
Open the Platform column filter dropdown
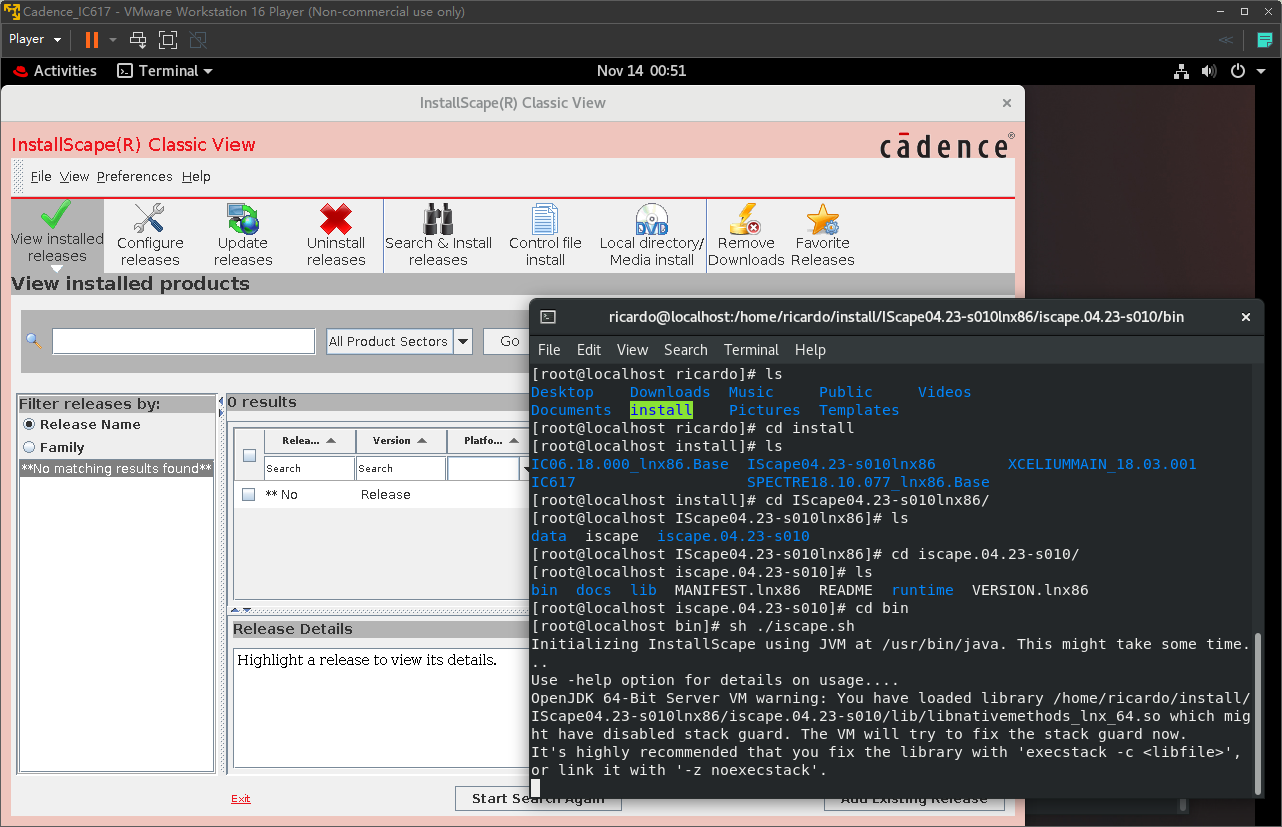[x=525, y=468]
